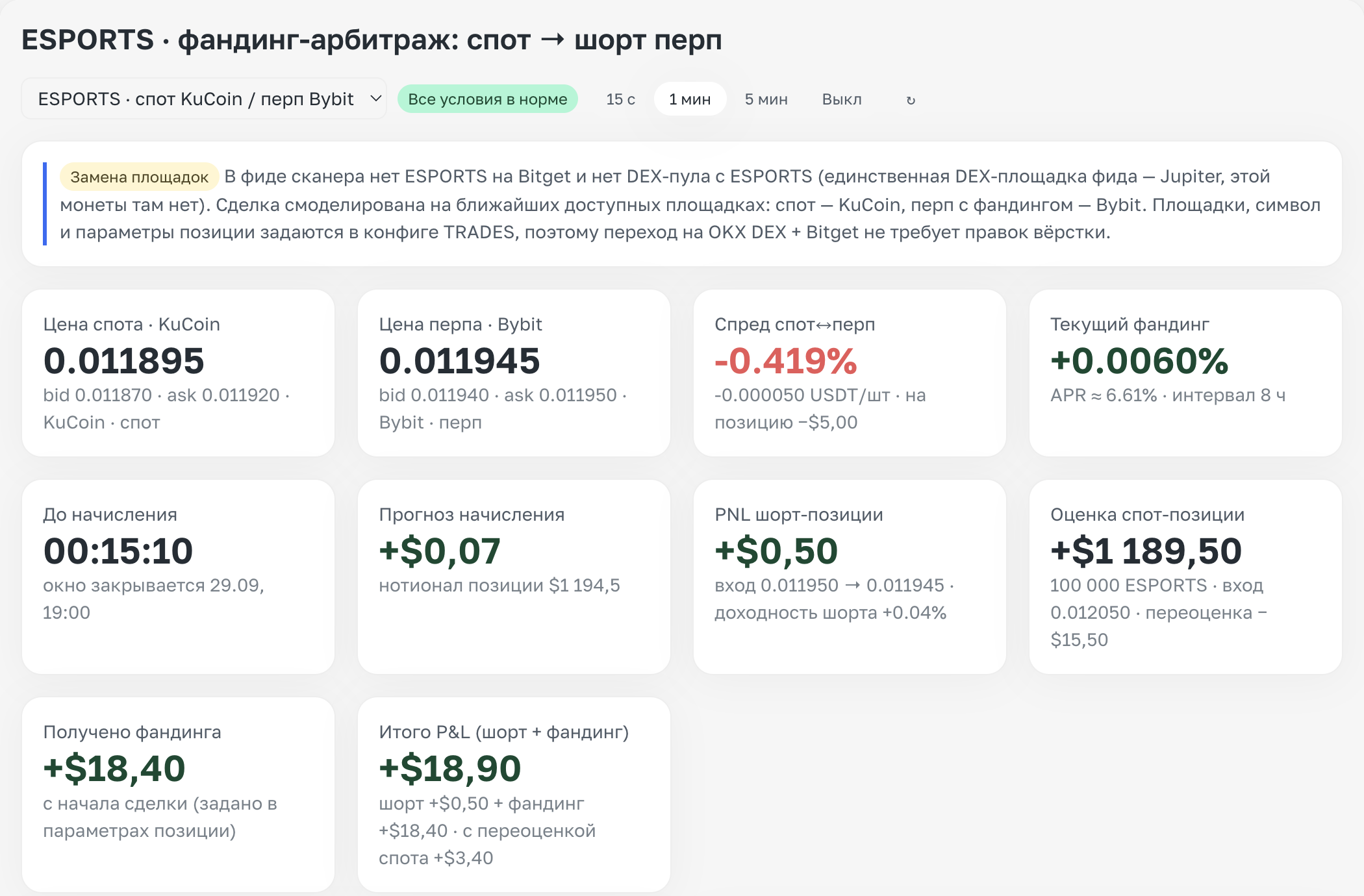
Task: Click the До начисления card label
Action: coord(110,514)
